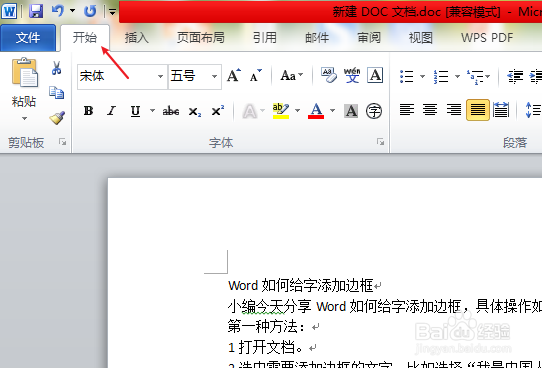Open font color dropdown arrow
Image resolution: width=542 pixels, height=368 pixels.
(333, 111)
